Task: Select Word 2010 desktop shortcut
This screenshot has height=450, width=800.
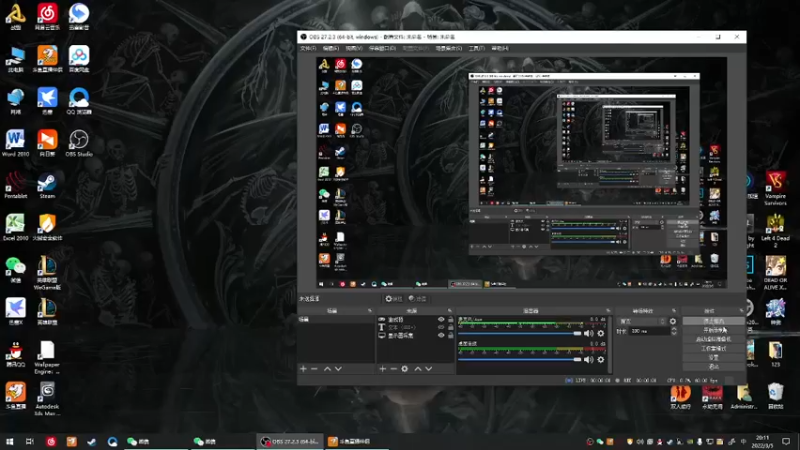Action: (x=15, y=143)
